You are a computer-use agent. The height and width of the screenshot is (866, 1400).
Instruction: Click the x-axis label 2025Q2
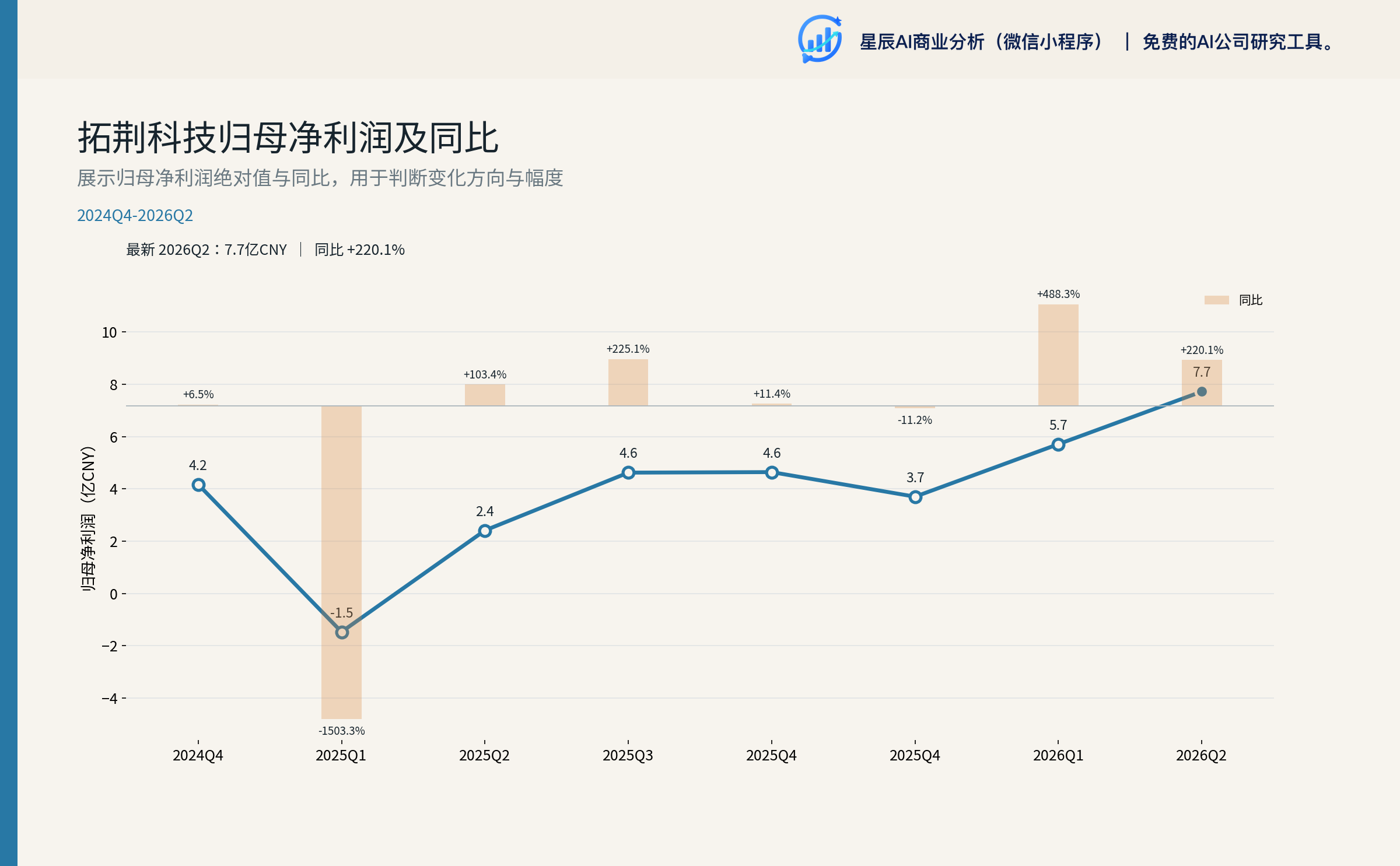coord(484,756)
